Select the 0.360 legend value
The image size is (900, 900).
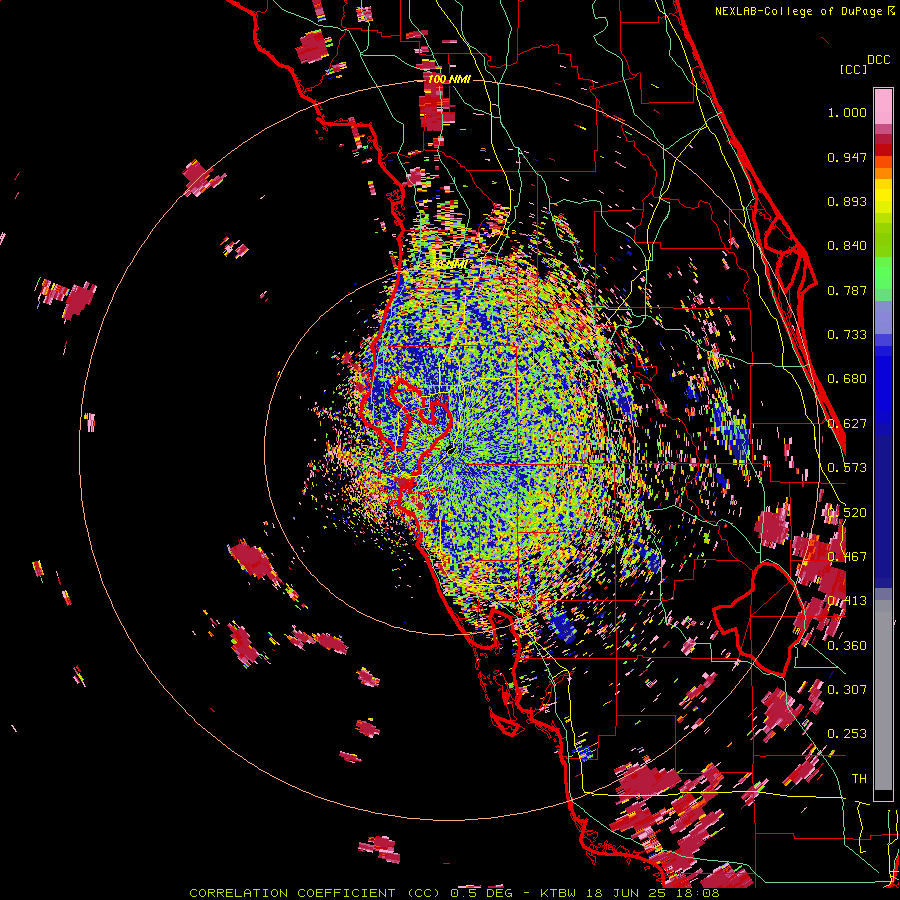tap(847, 646)
